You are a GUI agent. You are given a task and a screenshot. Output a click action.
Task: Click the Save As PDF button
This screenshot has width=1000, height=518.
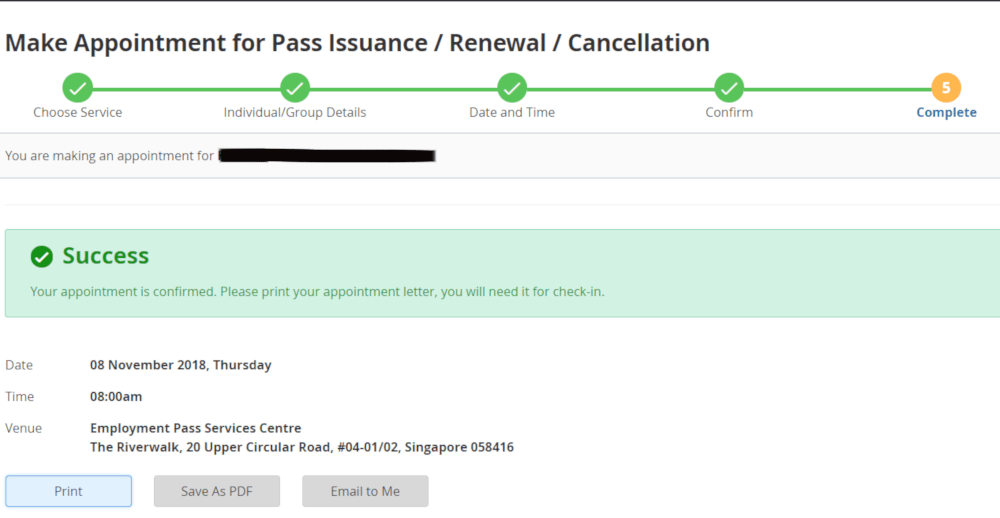[217, 491]
